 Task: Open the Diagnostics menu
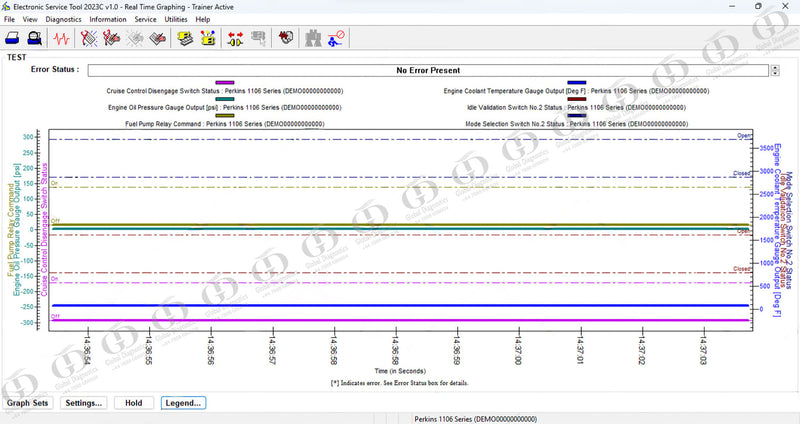click(63, 19)
